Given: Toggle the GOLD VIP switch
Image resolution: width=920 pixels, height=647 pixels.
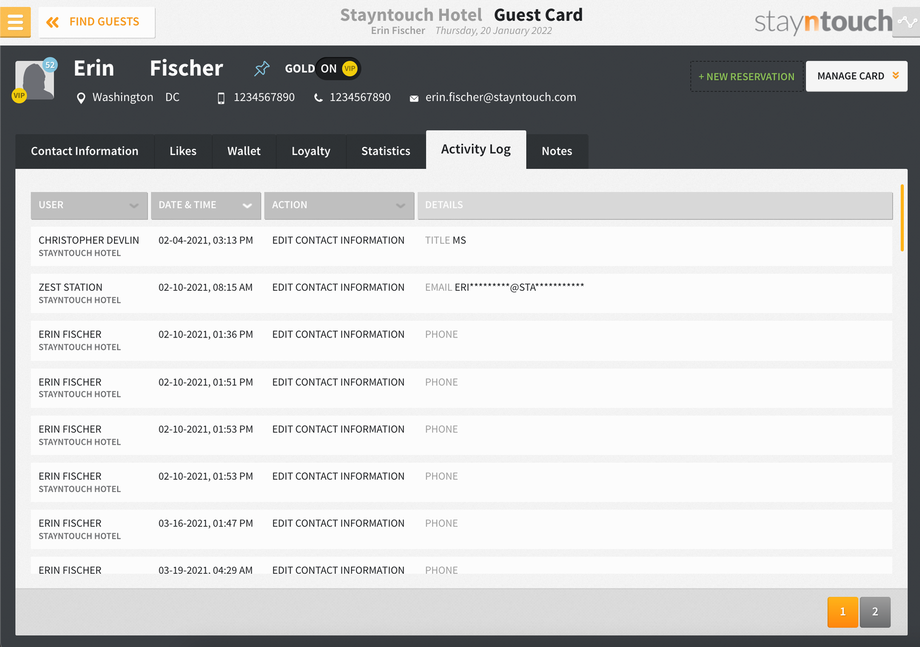Looking at the screenshot, I should [338, 69].
